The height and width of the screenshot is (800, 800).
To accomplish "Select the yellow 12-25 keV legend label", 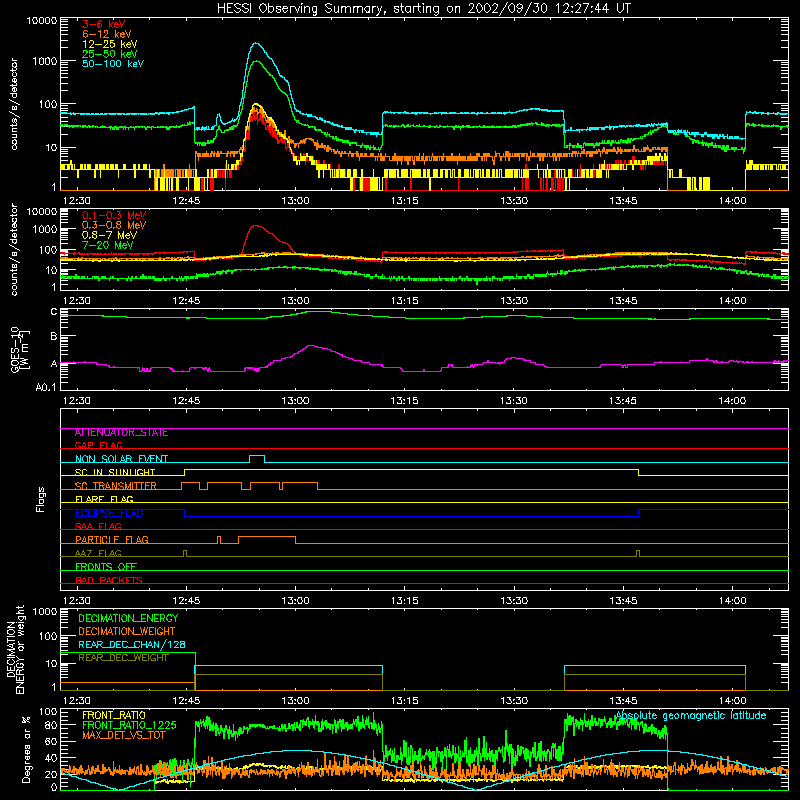I will point(109,44).
